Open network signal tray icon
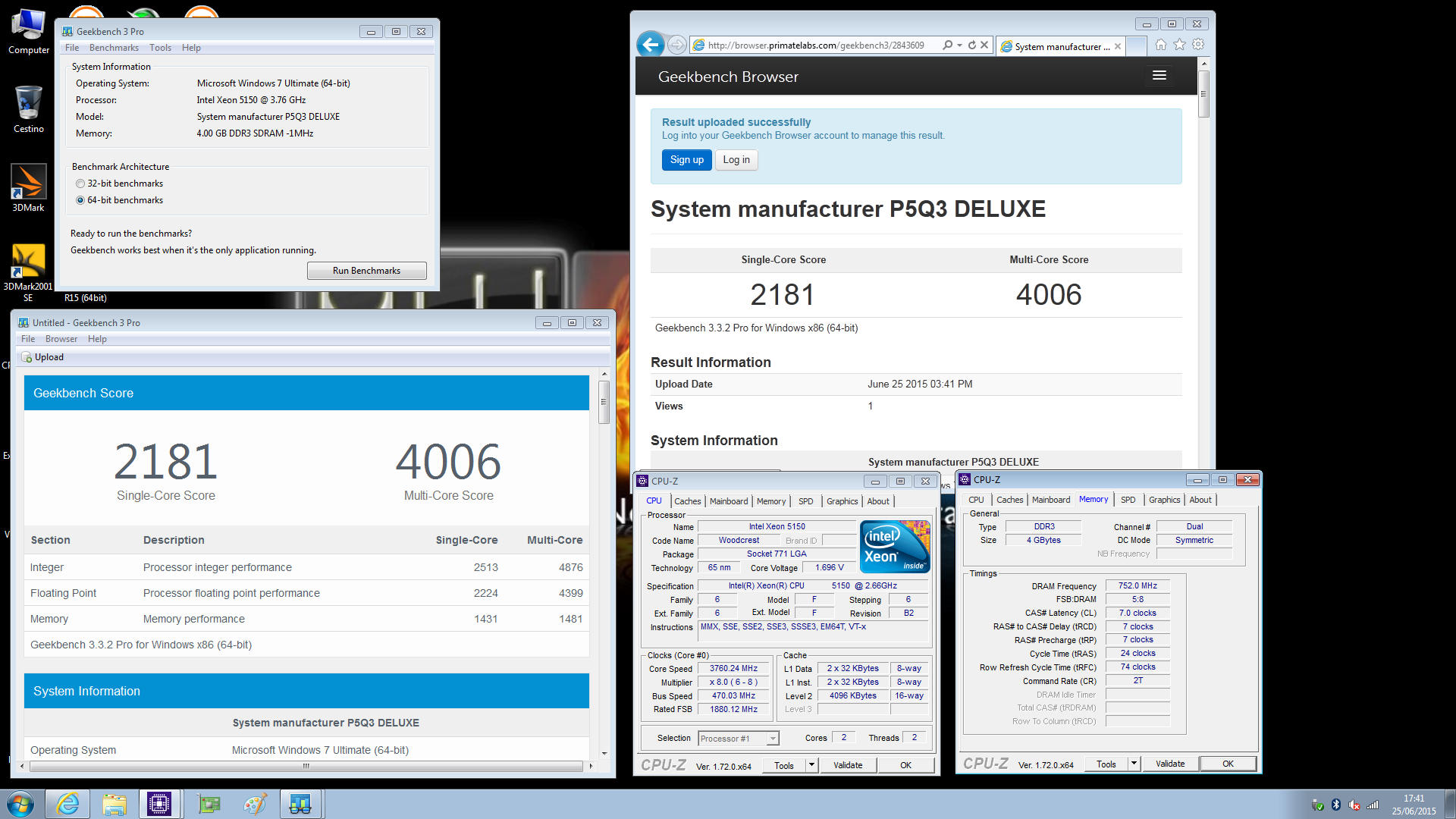1456x819 pixels. tap(1373, 805)
